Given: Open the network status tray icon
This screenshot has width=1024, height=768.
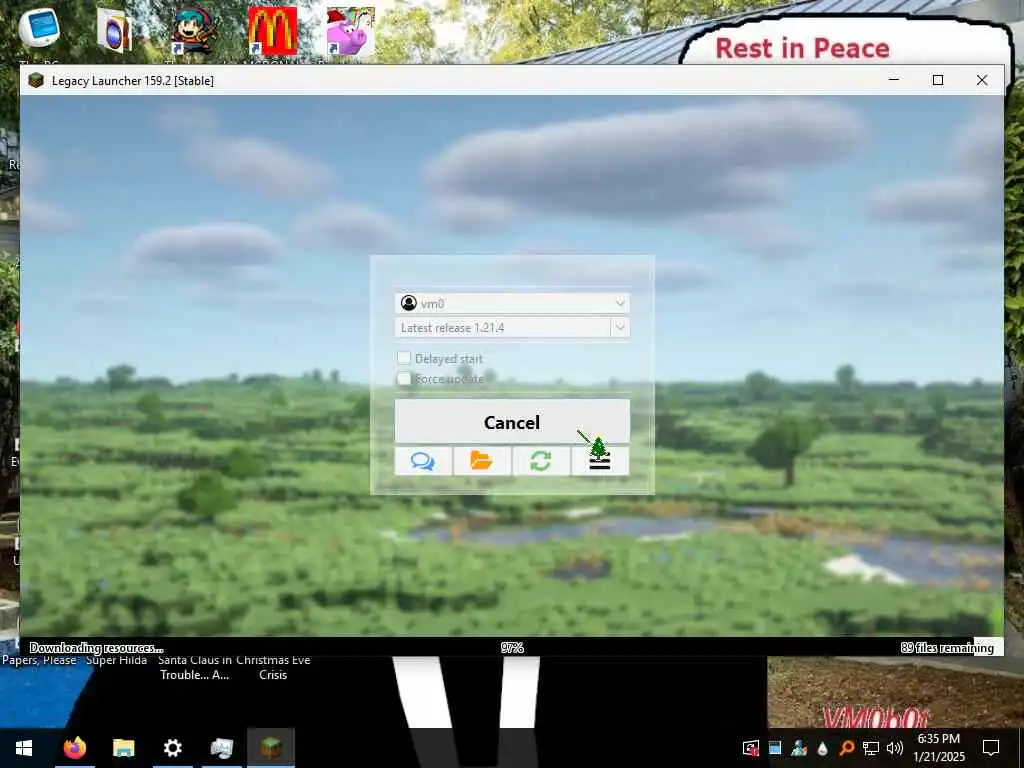Looking at the screenshot, I should coord(871,748).
